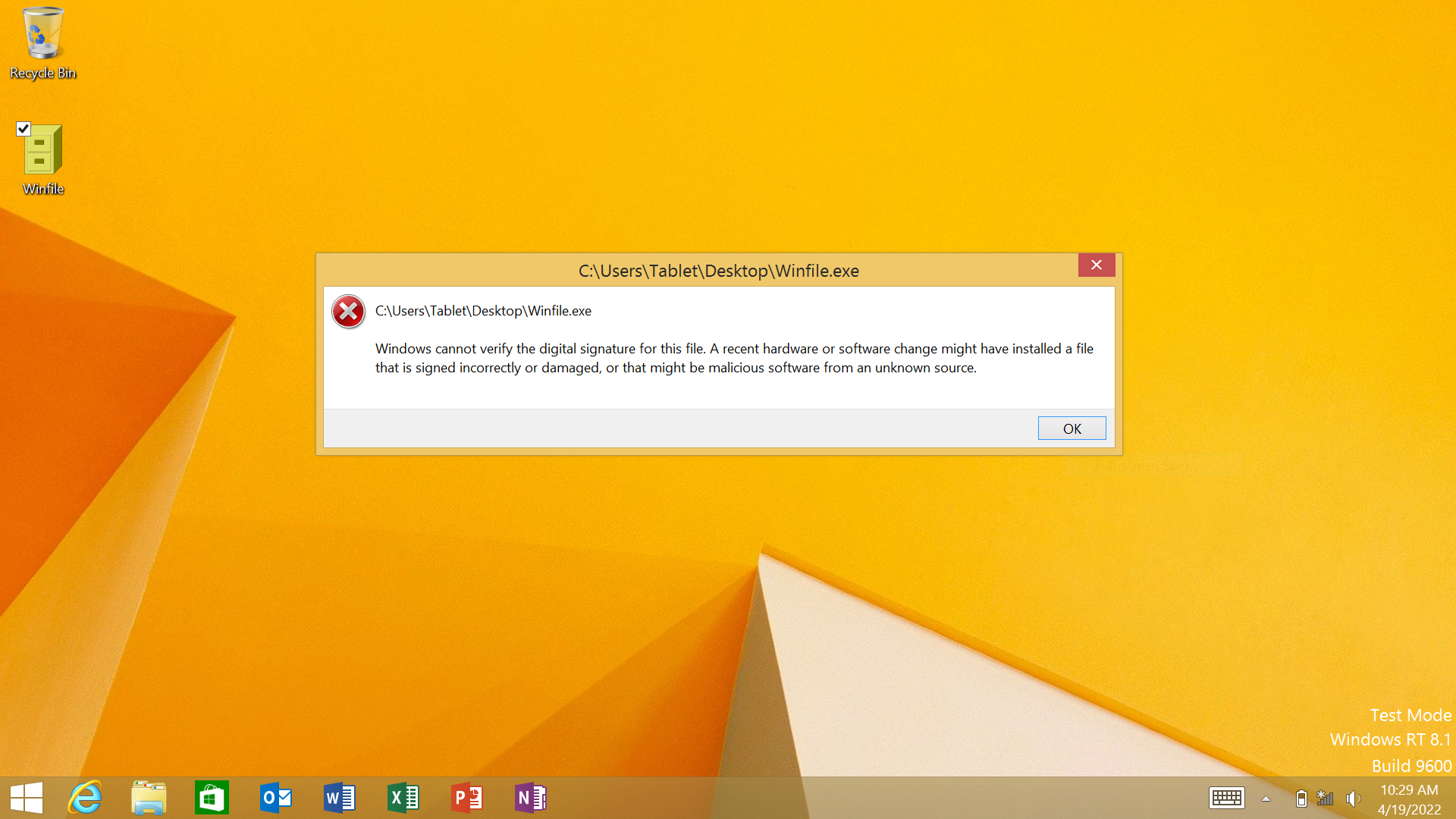Click the battery status tray icon
Screen dimensions: 1456x819
tap(1301, 799)
